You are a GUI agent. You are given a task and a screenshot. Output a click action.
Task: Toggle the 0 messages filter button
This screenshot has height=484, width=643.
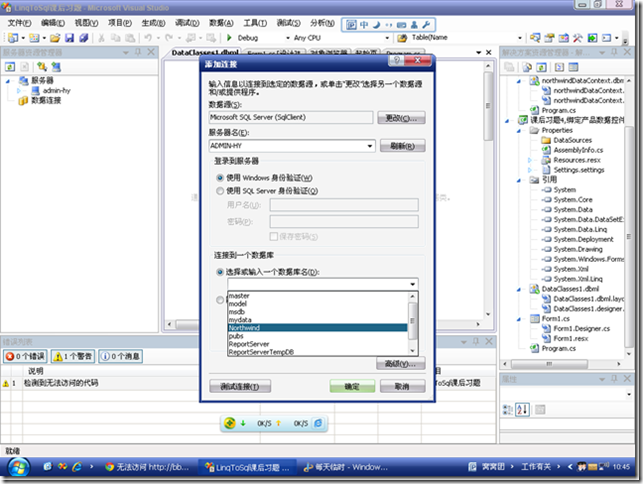tap(120, 356)
